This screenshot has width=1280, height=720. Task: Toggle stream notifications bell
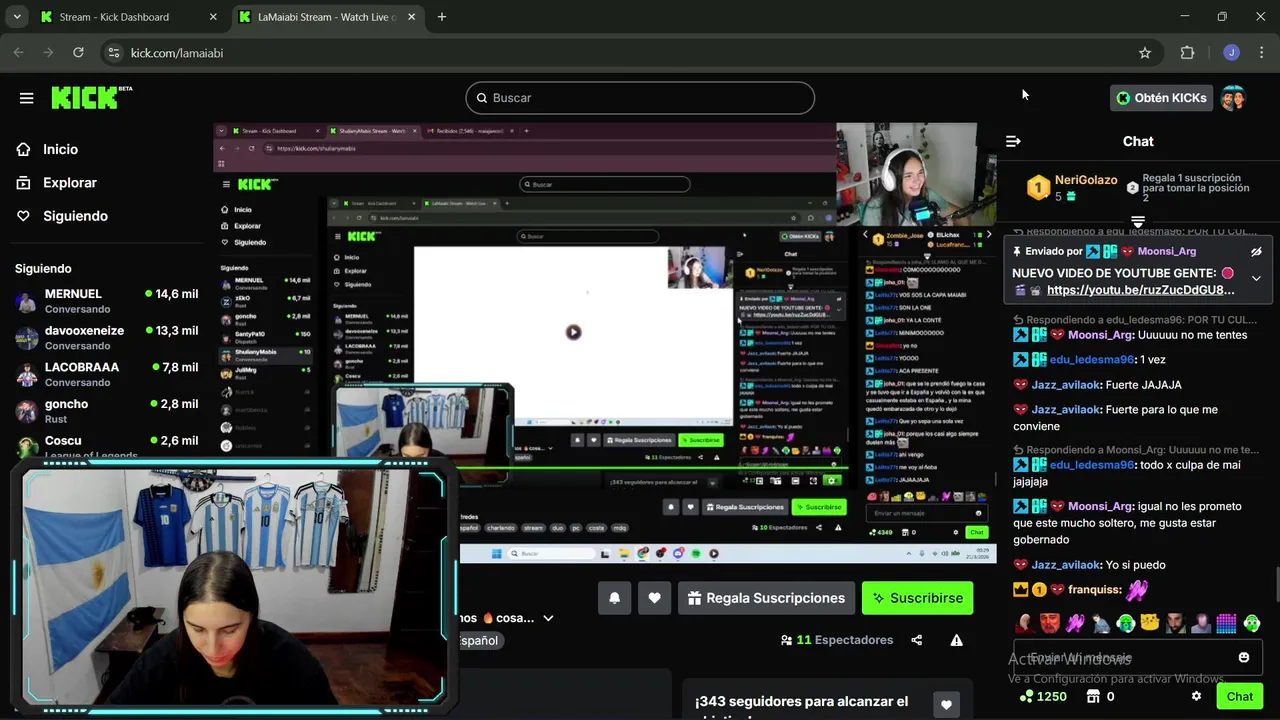(615, 598)
